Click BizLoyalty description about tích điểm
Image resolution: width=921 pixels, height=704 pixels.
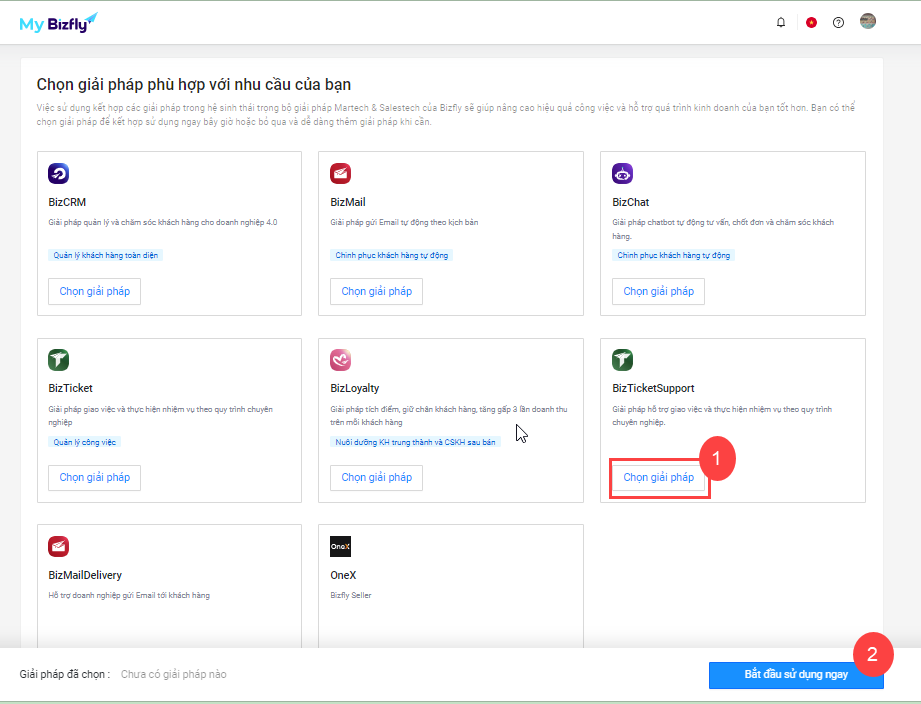pyautogui.click(x=449, y=416)
